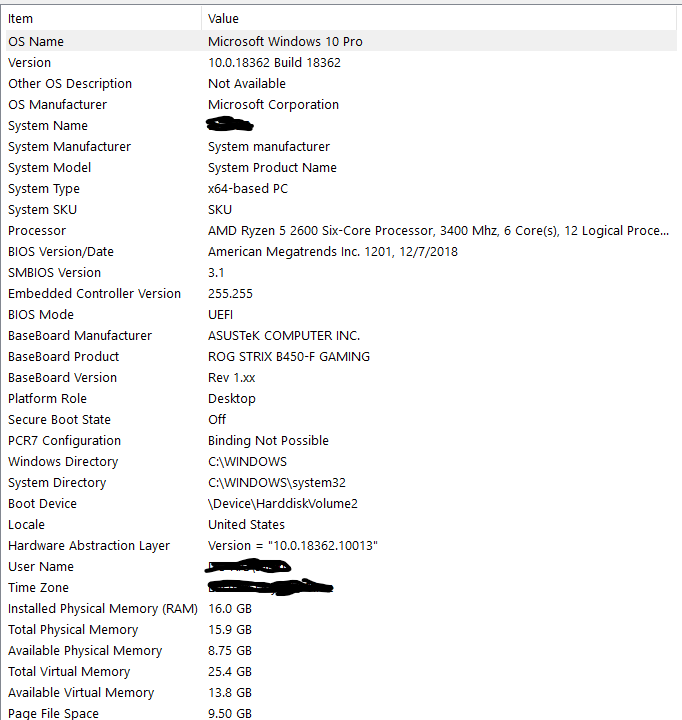The width and height of the screenshot is (682, 720).
Task: Click the United States value
Action: (246, 525)
